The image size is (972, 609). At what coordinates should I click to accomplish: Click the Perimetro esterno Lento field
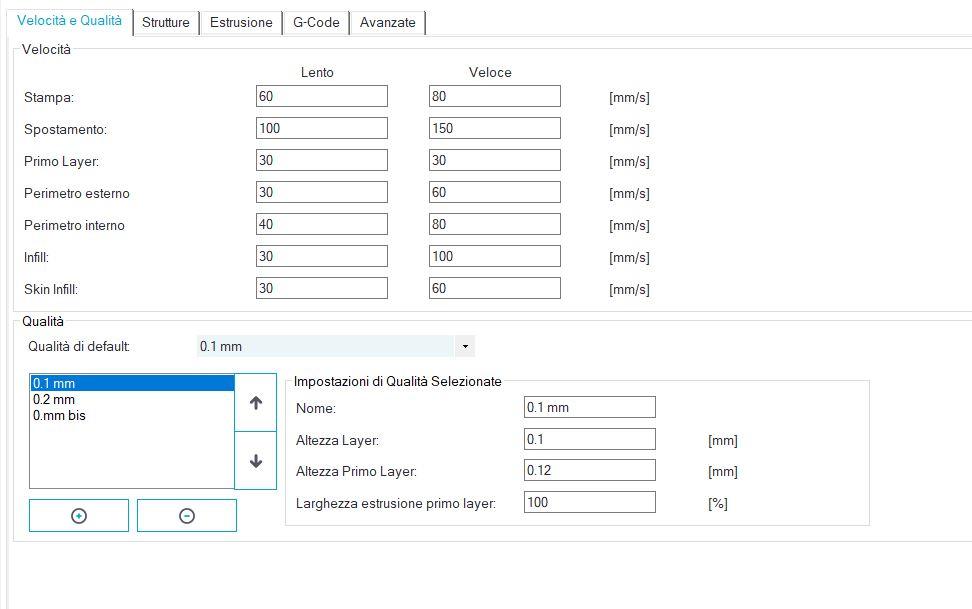point(322,192)
